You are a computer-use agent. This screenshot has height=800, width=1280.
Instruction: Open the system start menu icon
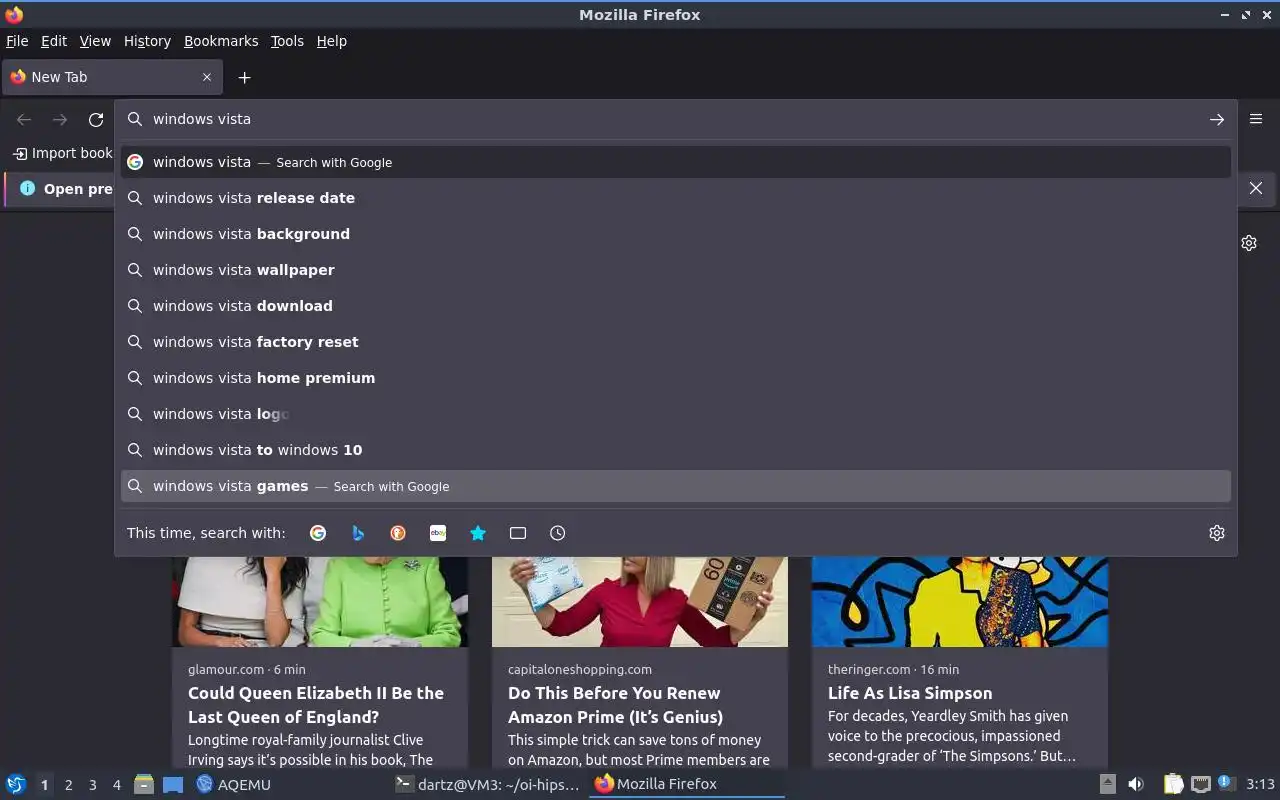point(16,784)
